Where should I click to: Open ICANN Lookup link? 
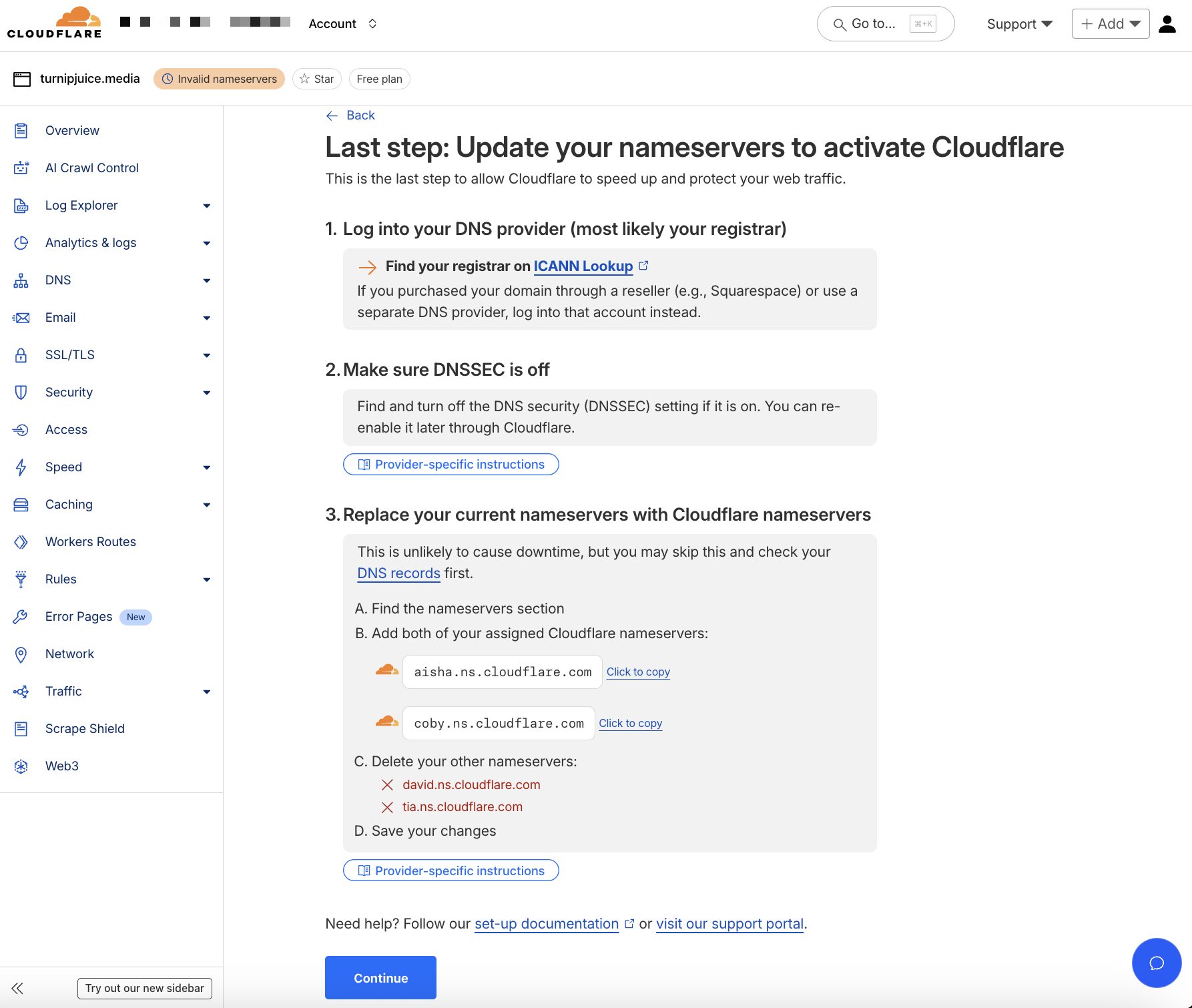583,266
